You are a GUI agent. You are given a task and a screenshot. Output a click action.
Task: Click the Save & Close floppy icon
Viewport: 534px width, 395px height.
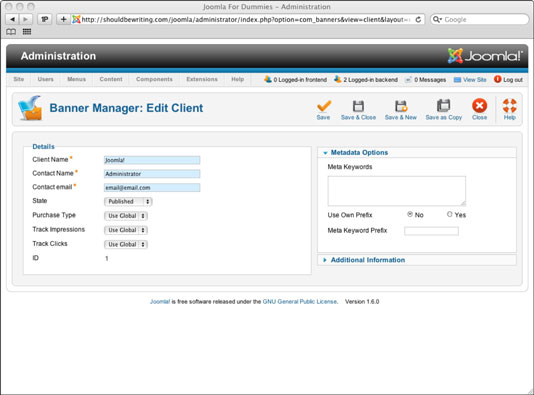(x=358, y=106)
